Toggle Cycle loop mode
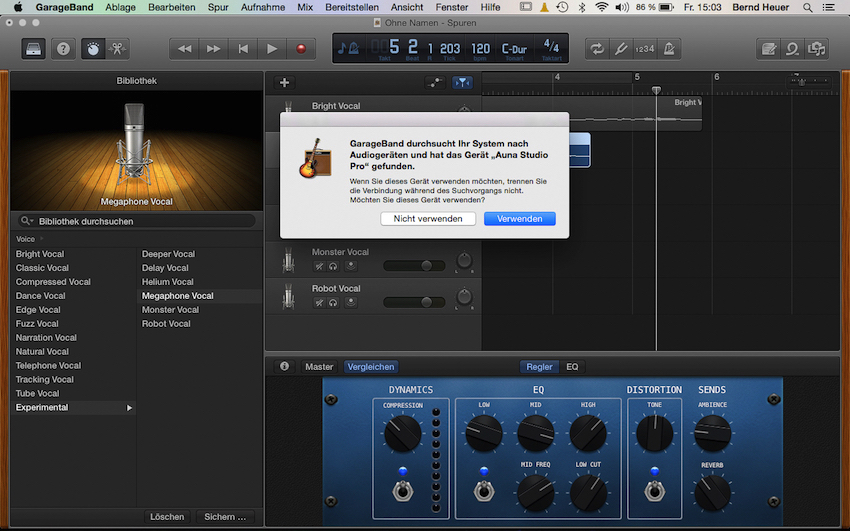Viewport: 850px width, 531px height. 597,49
